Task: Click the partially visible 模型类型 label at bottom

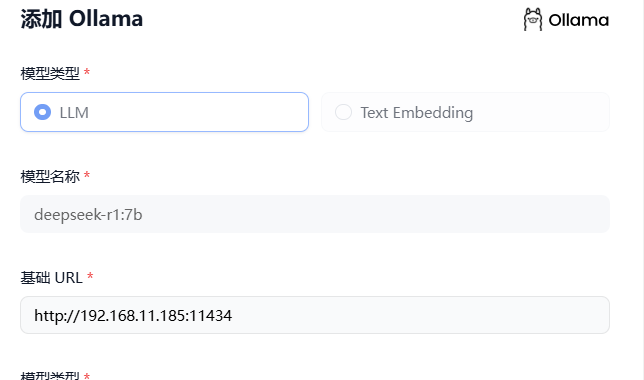Action: (x=50, y=375)
